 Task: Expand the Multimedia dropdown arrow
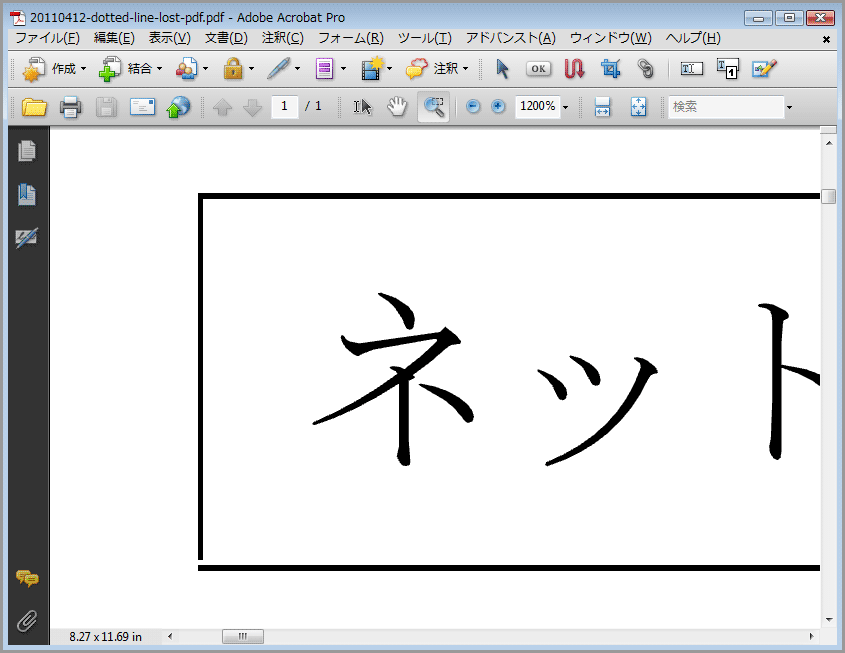tap(389, 69)
